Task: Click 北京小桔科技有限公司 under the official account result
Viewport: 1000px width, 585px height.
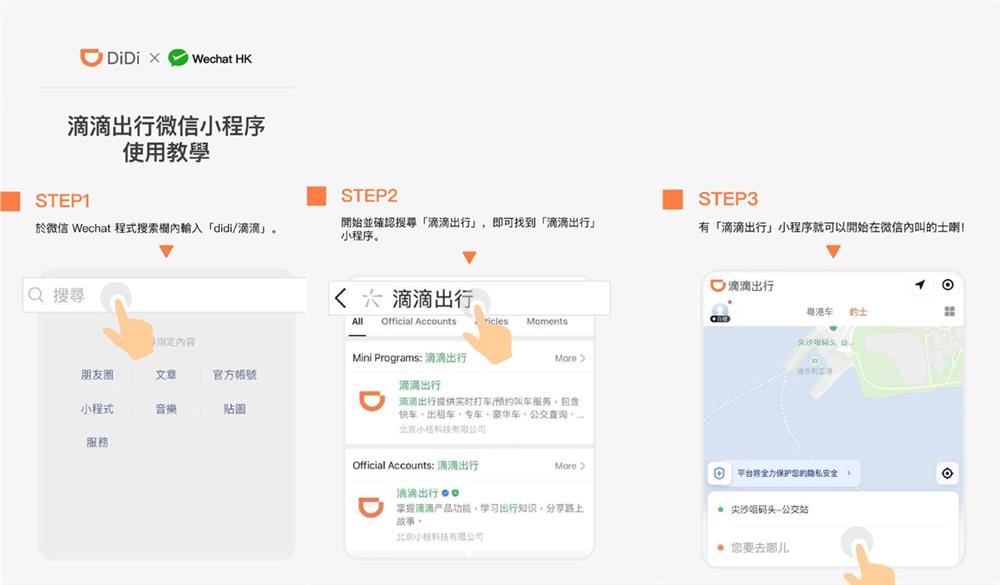Action: tap(439, 537)
